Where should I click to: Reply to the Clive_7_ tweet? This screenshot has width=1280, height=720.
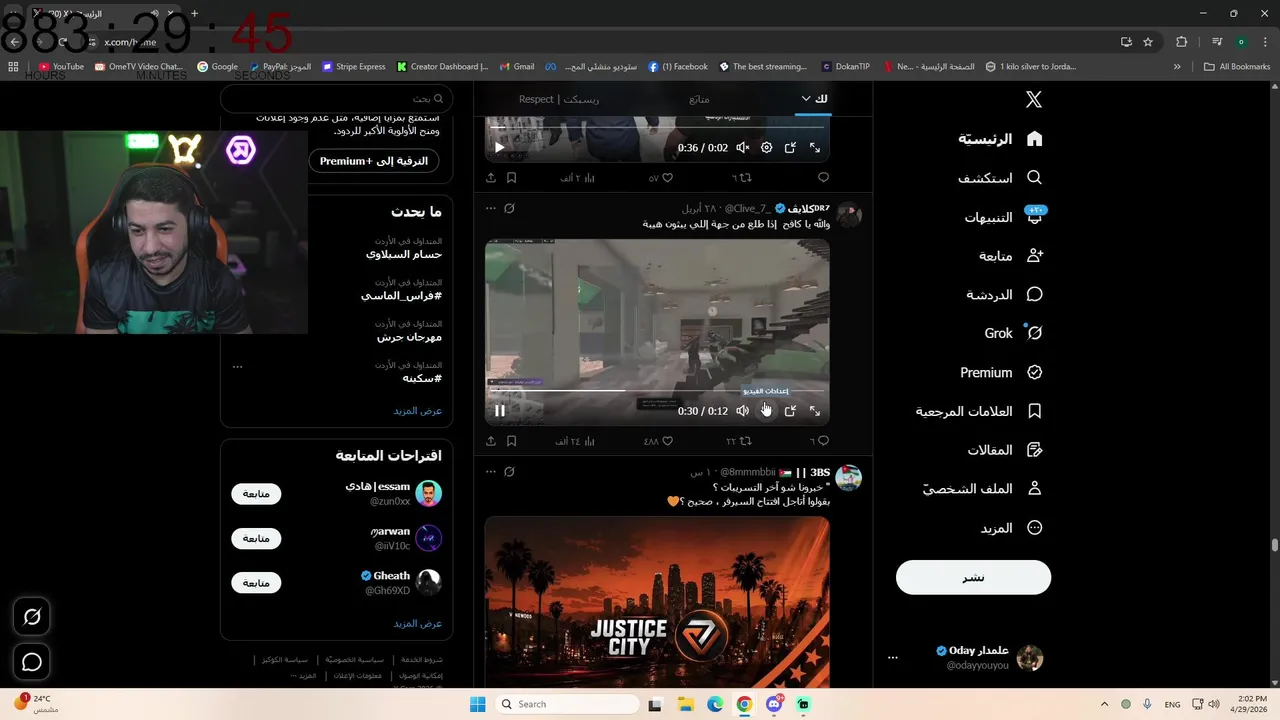coord(823,441)
